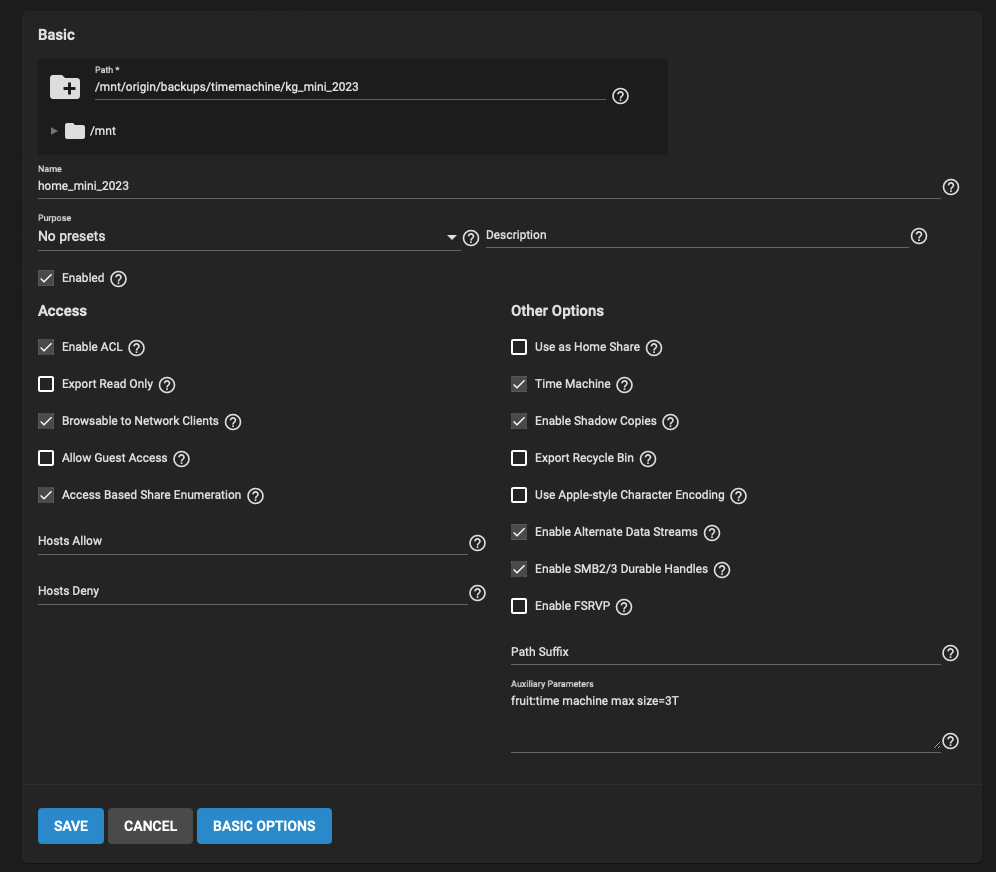Open help icon for Hosts Allow
The height and width of the screenshot is (872, 996).
click(477, 543)
